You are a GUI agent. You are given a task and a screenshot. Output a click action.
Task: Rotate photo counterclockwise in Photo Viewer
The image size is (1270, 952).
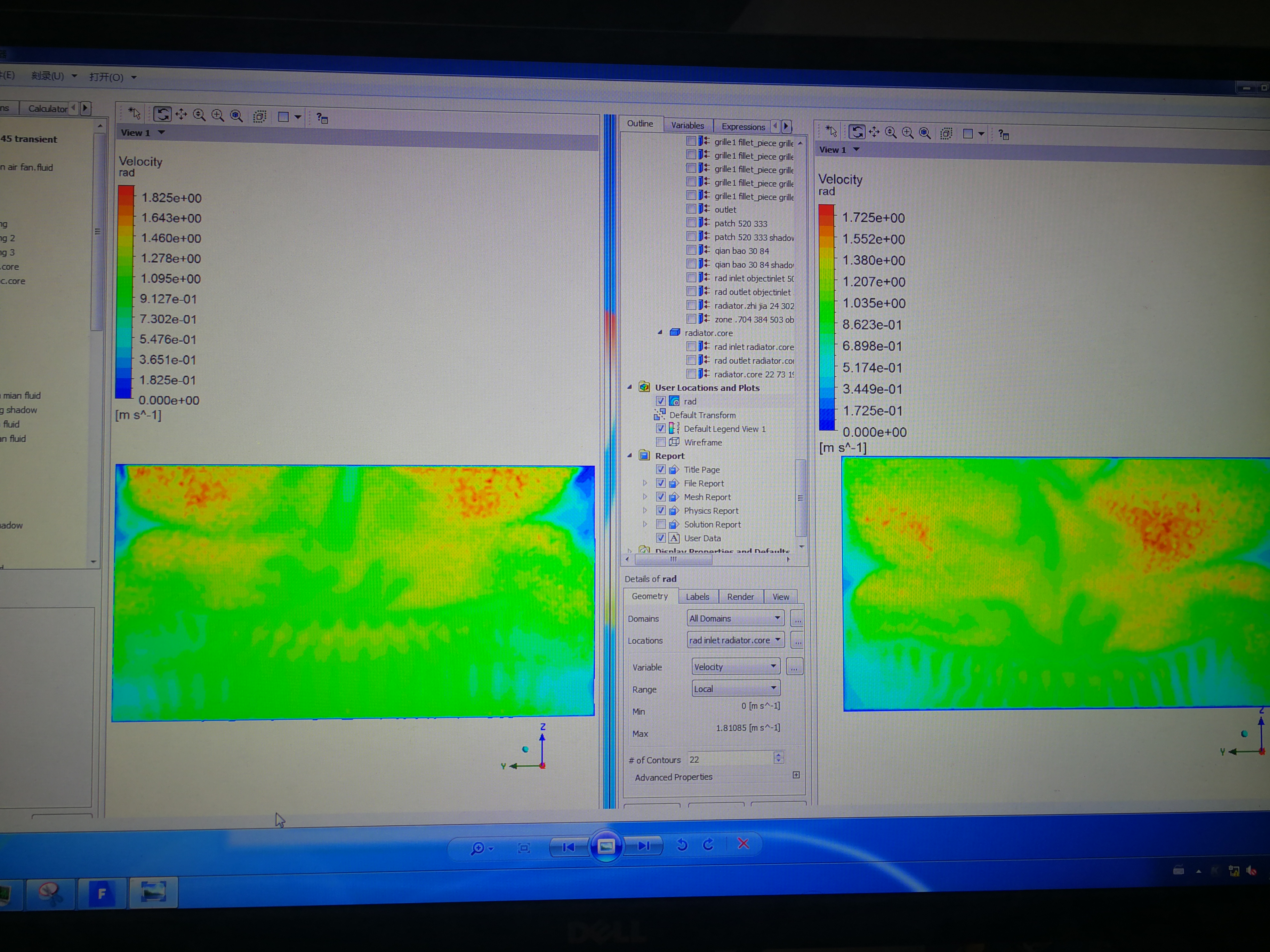pyautogui.click(x=682, y=845)
